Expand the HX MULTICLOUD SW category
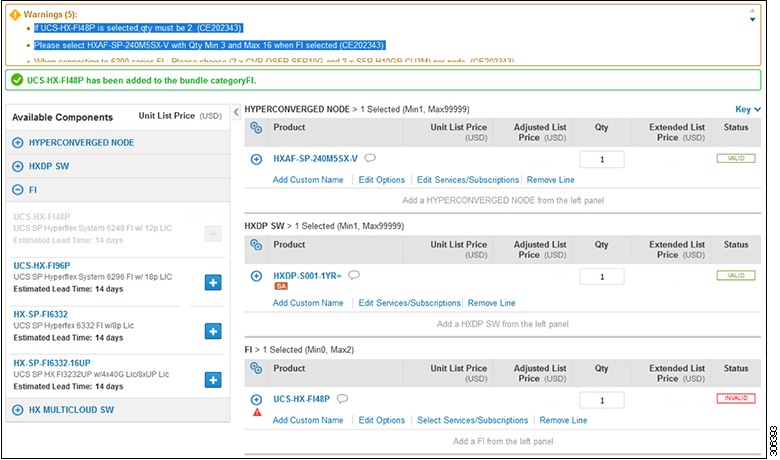780x460 pixels. 18,410
